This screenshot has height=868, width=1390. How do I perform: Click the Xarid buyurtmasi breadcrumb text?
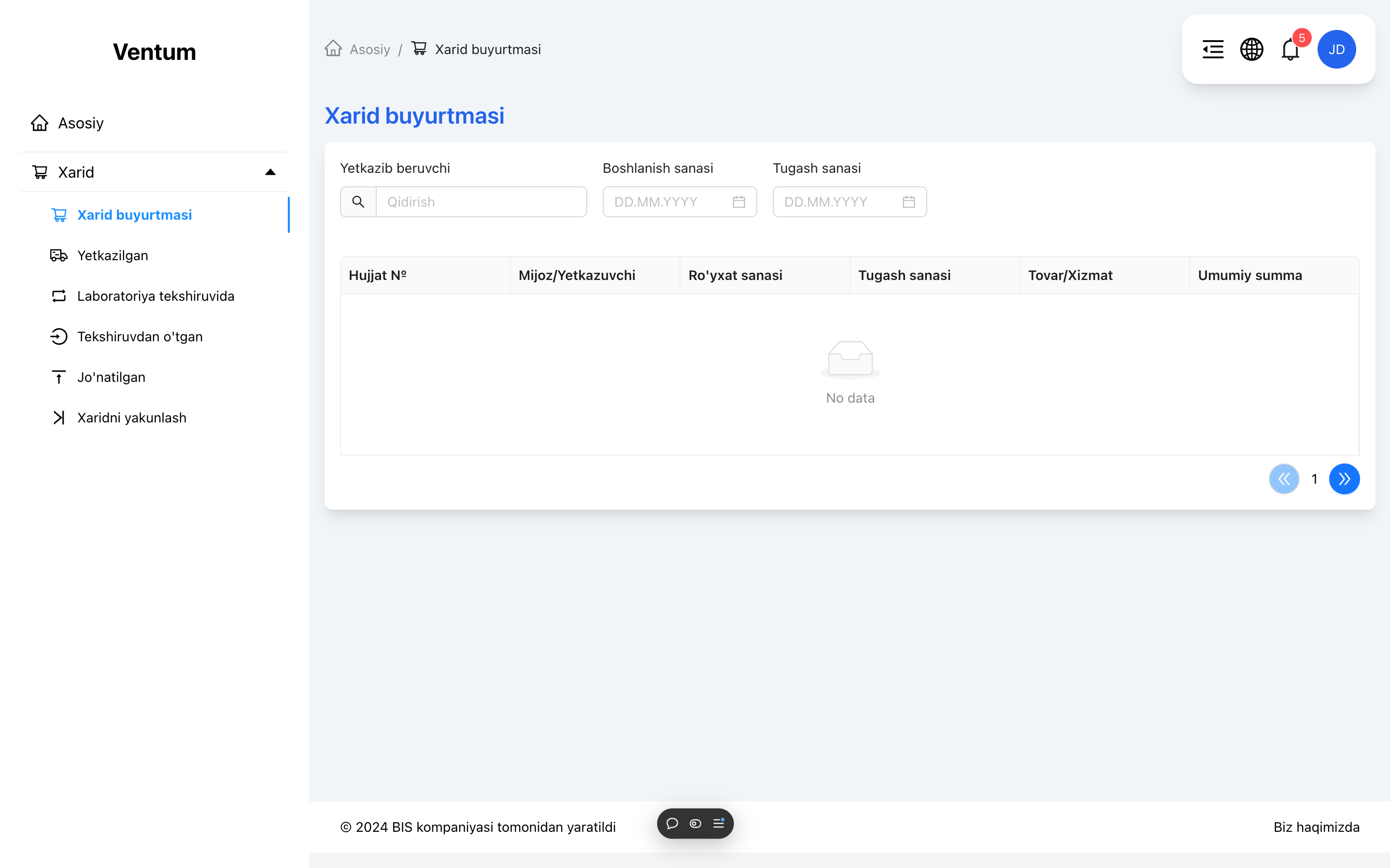click(487, 49)
